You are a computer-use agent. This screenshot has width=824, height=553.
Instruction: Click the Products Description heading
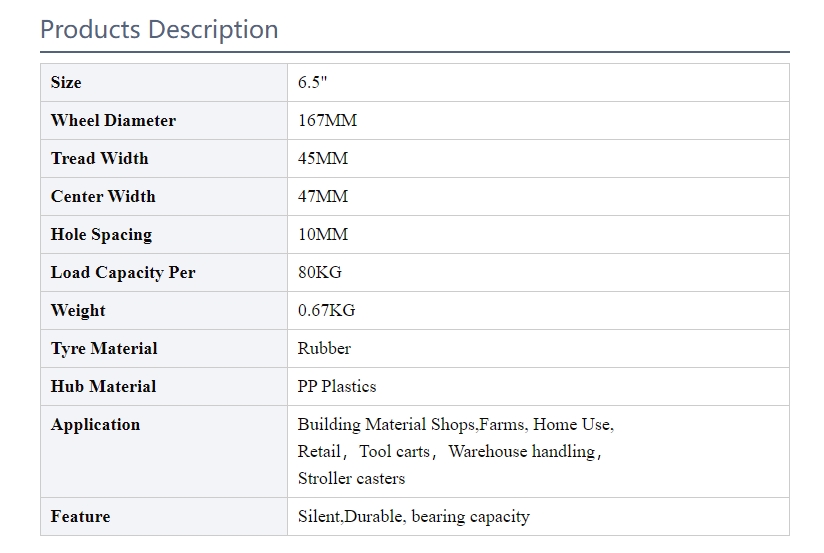coord(159,29)
